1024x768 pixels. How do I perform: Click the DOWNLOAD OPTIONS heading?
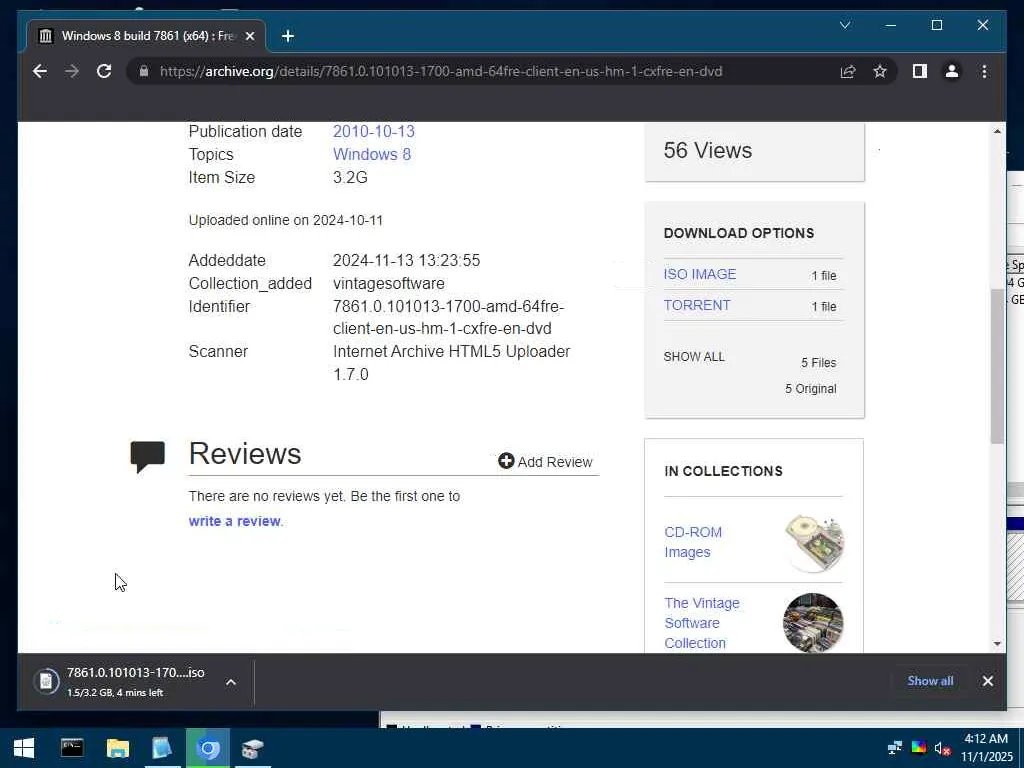739,233
